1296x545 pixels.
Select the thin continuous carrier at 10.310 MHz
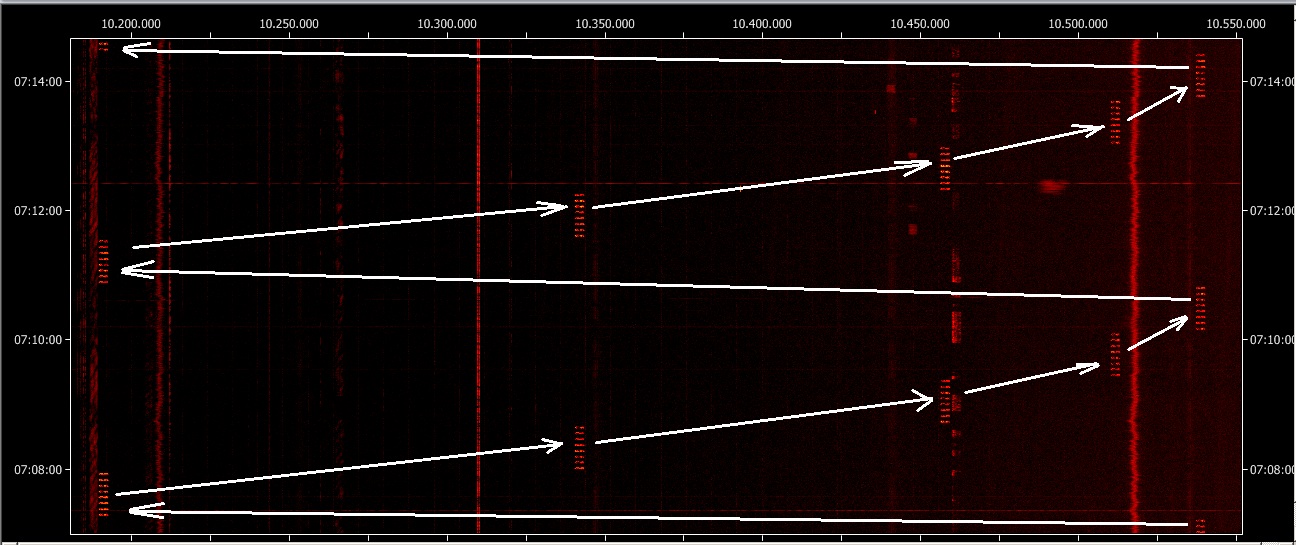point(478,300)
